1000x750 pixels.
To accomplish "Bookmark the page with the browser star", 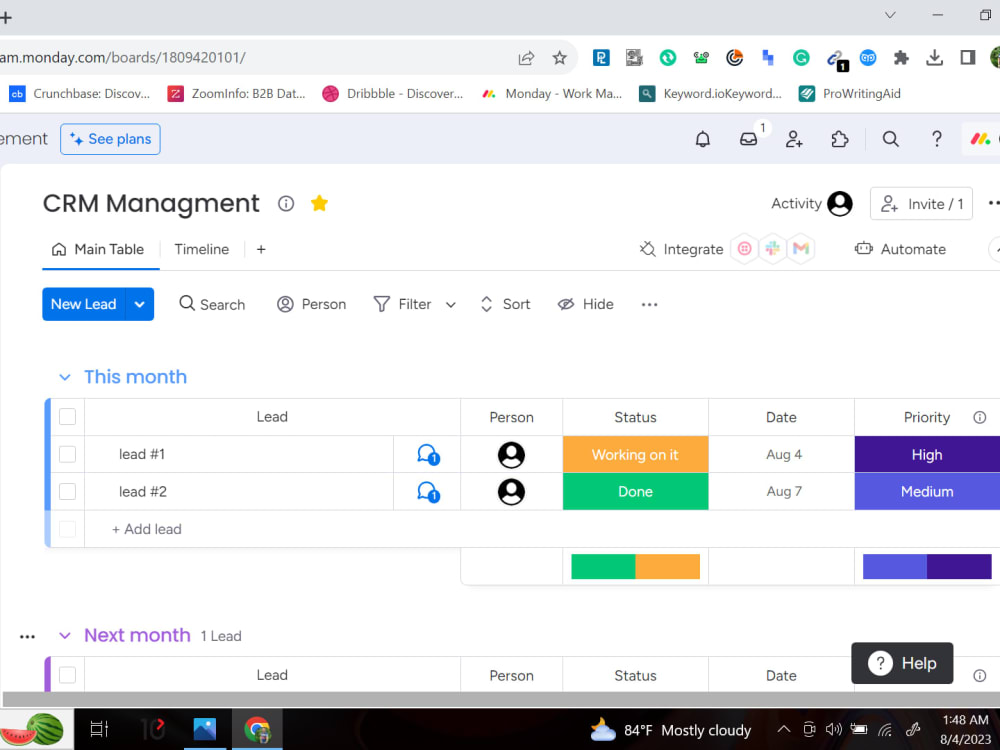I will (559, 58).
